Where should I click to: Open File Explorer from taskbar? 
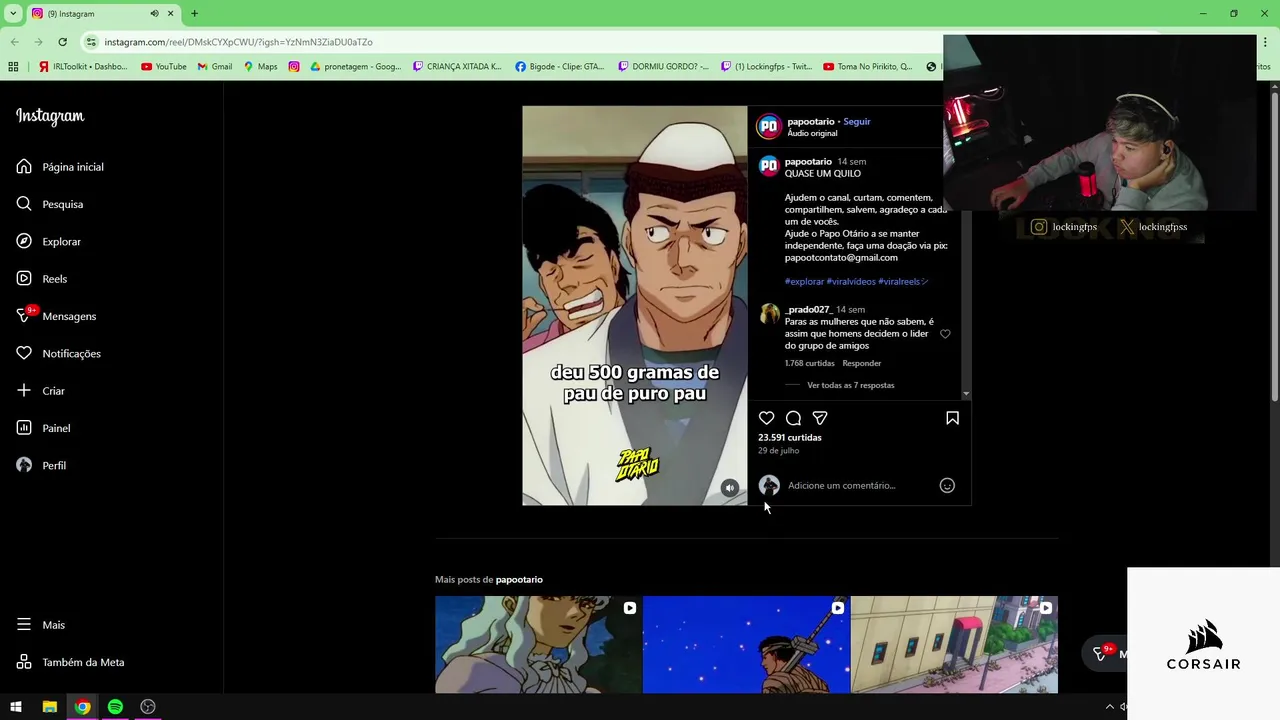[x=49, y=707]
